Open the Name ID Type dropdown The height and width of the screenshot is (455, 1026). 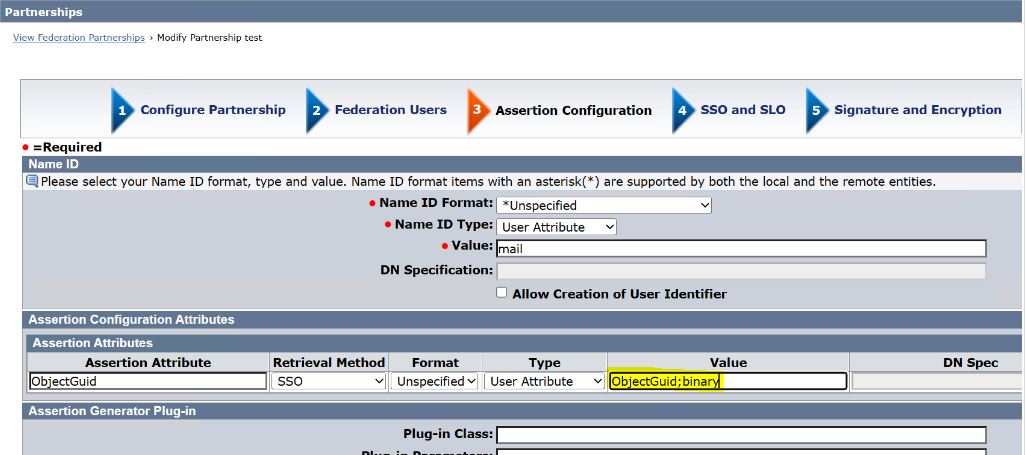[556, 227]
